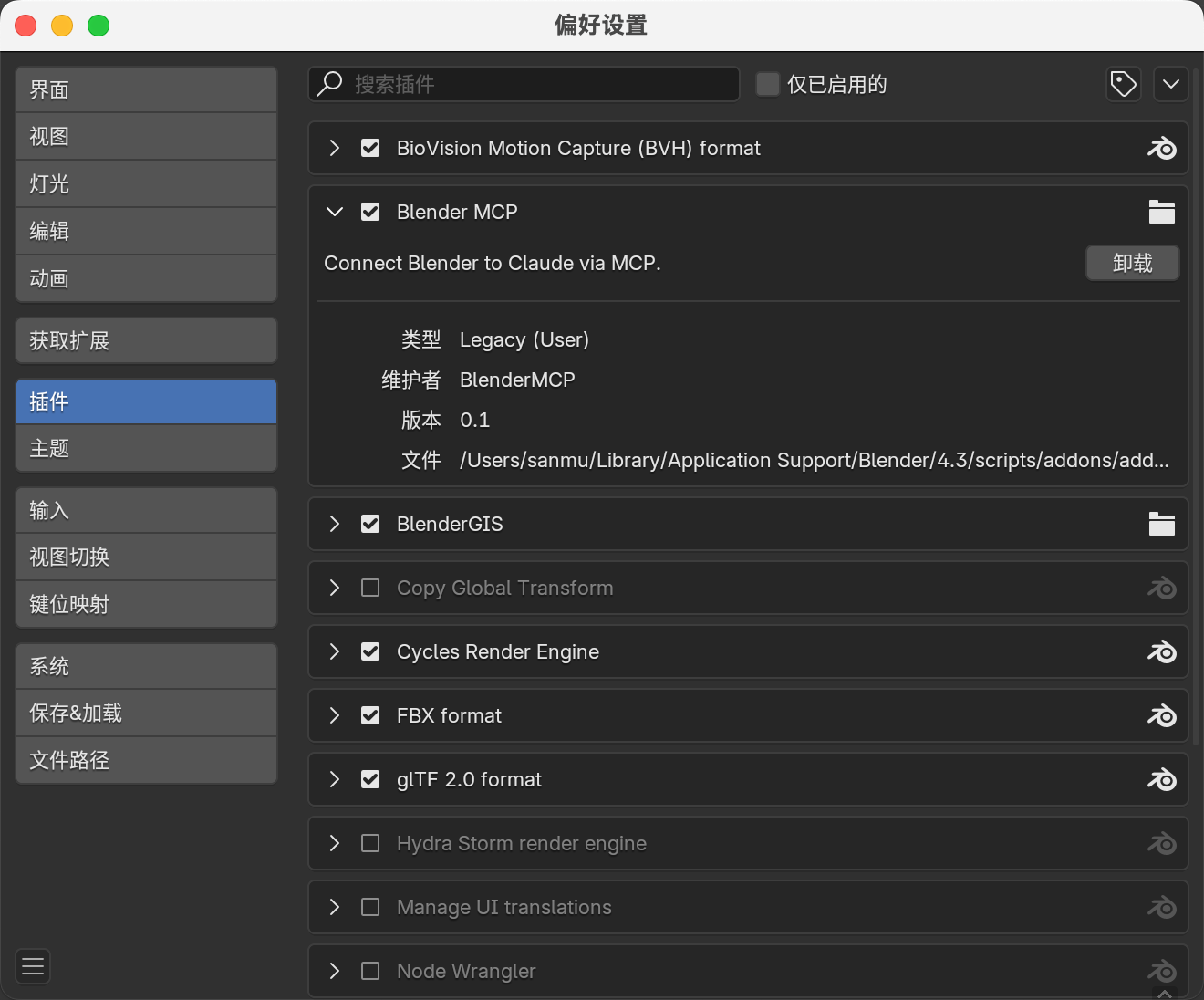Viewport: 1204px width, 1000px height.
Task: Switch to the 主题 section
Action: click(x=146, y=448)
